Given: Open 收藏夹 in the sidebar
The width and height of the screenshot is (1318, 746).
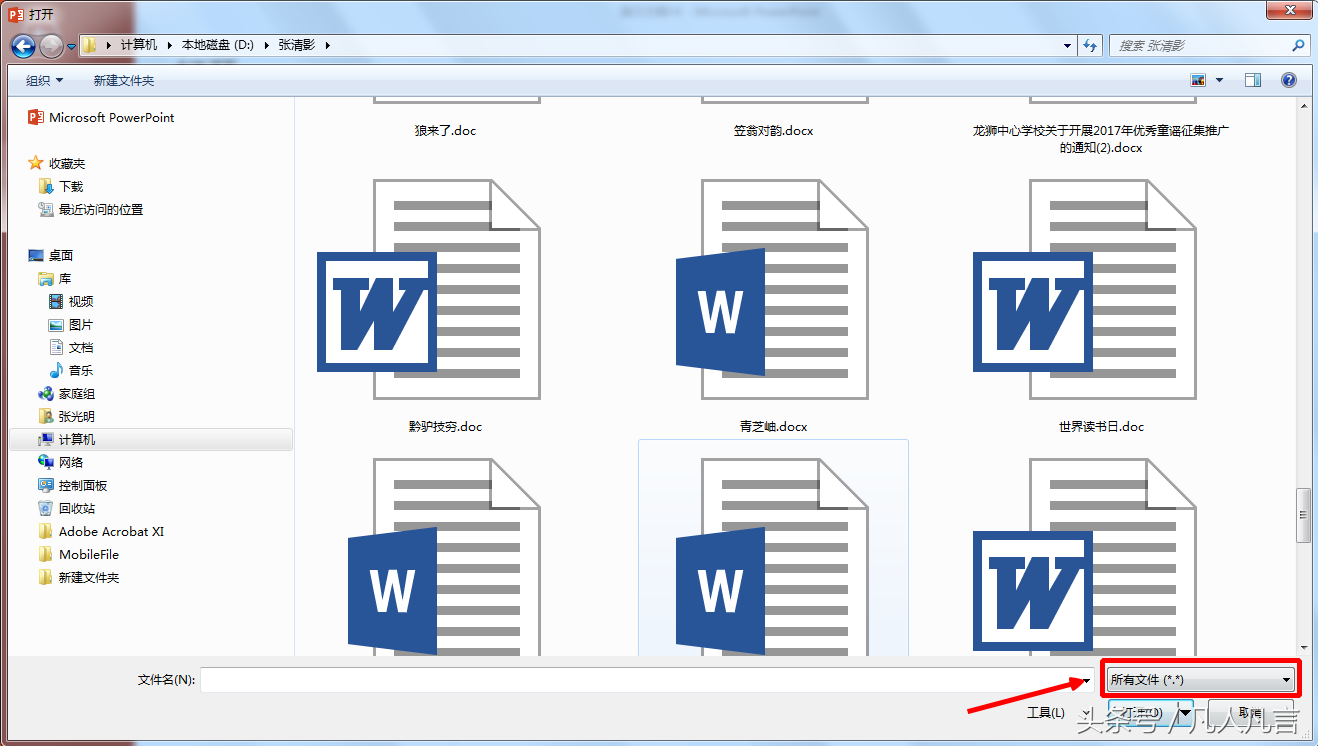Looking at the screenshot, I should [57, 163].
